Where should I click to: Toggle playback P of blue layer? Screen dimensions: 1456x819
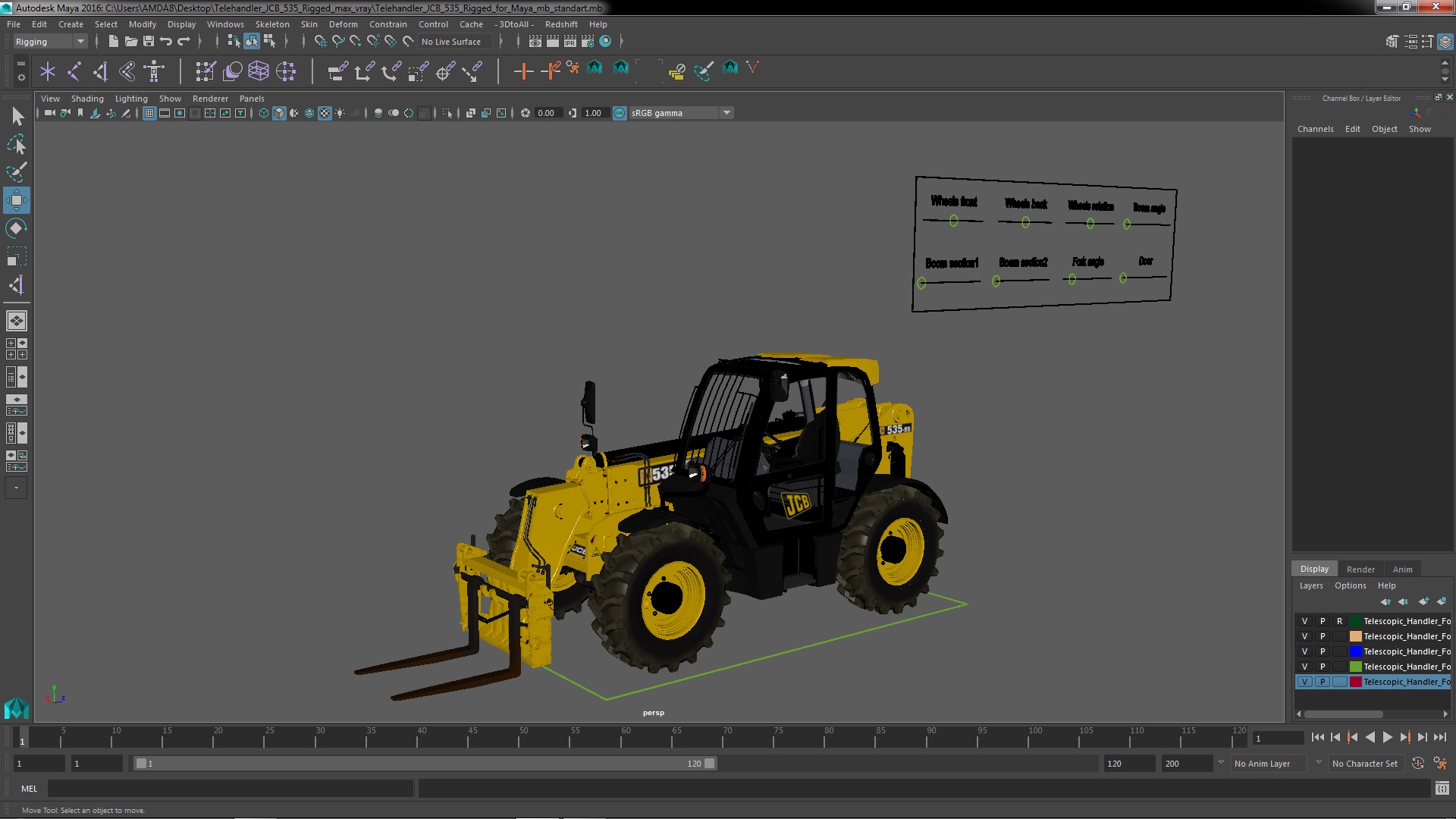tap(1323, 651)
